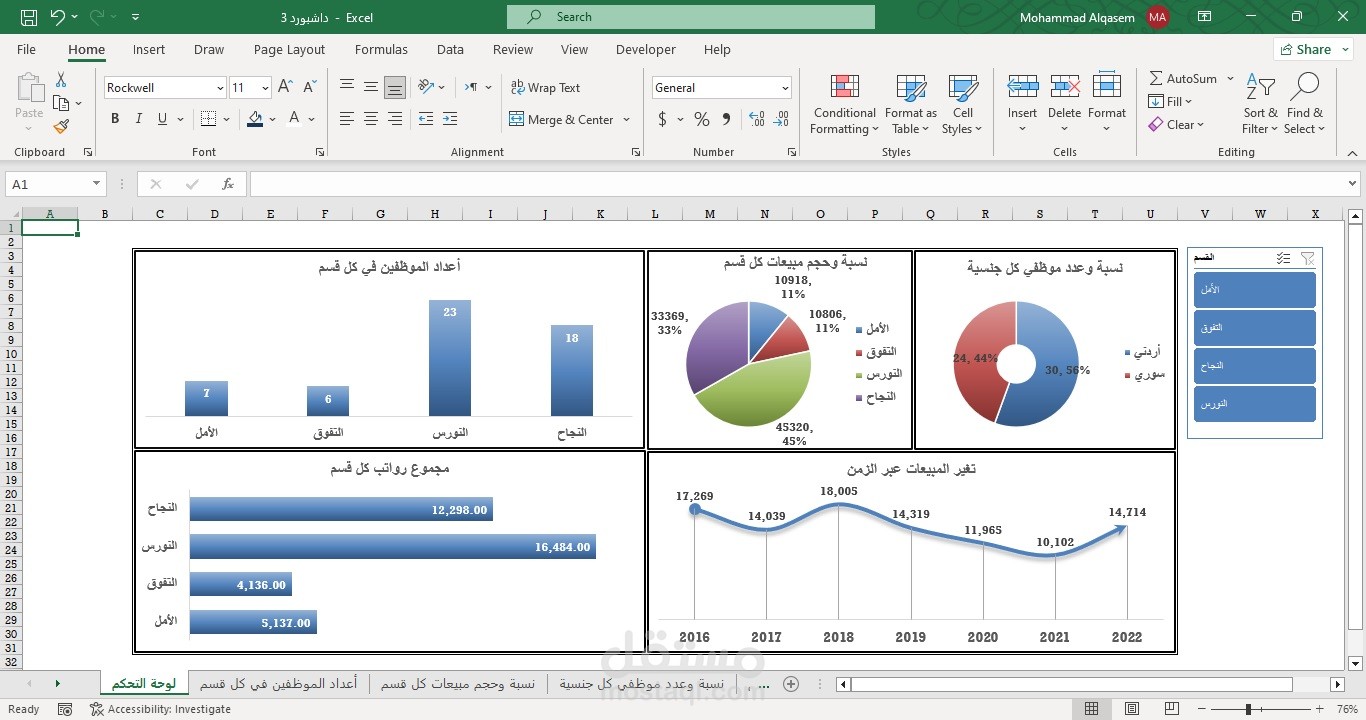Toggle Center horizontal alignment
The image size is (1366, 720).
371,119
